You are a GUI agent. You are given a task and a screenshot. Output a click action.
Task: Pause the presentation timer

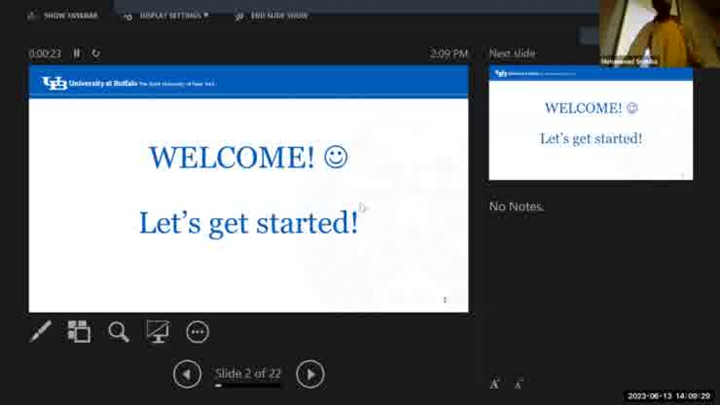77,53
